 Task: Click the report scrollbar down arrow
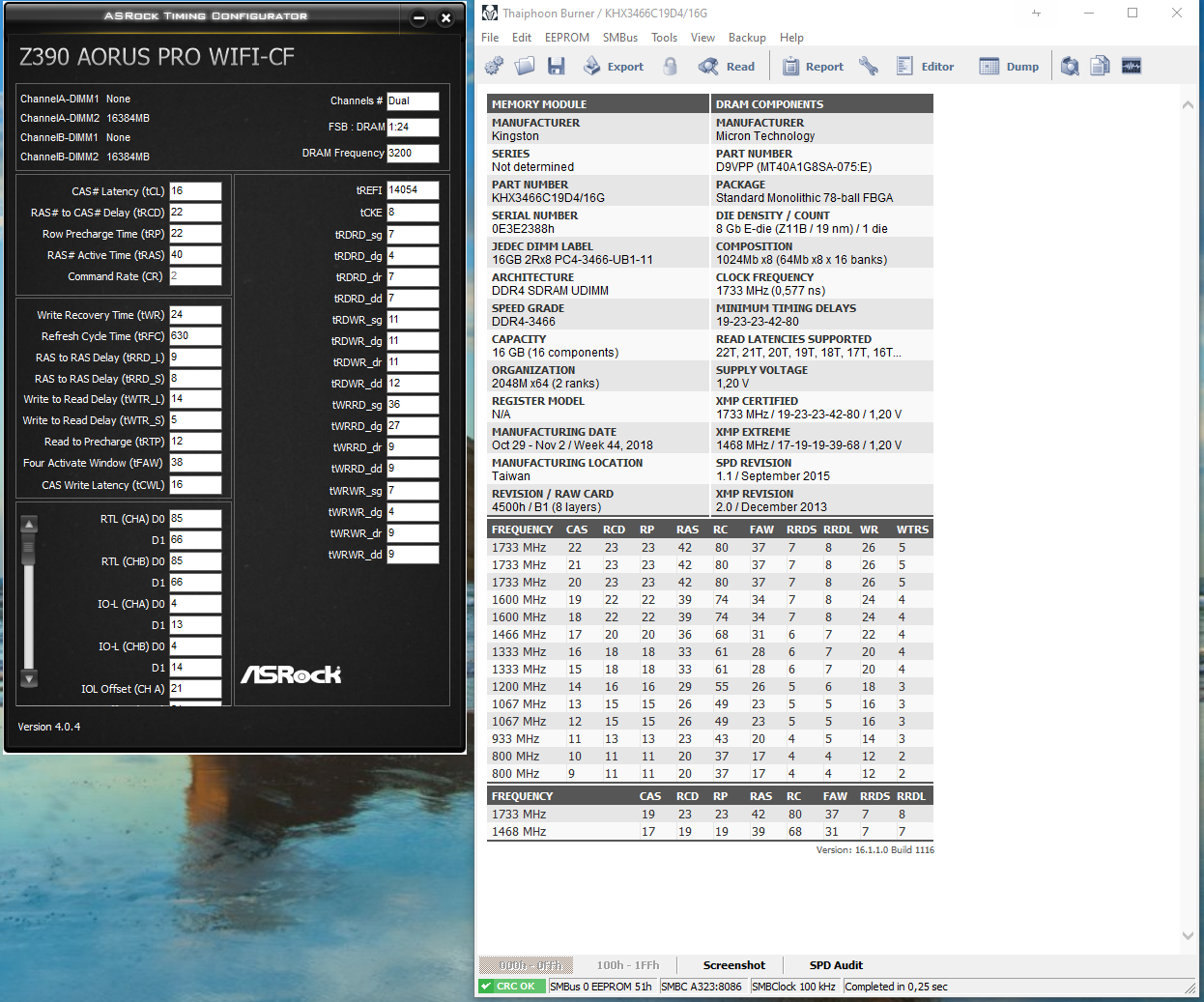click(x=1188, y=935)
